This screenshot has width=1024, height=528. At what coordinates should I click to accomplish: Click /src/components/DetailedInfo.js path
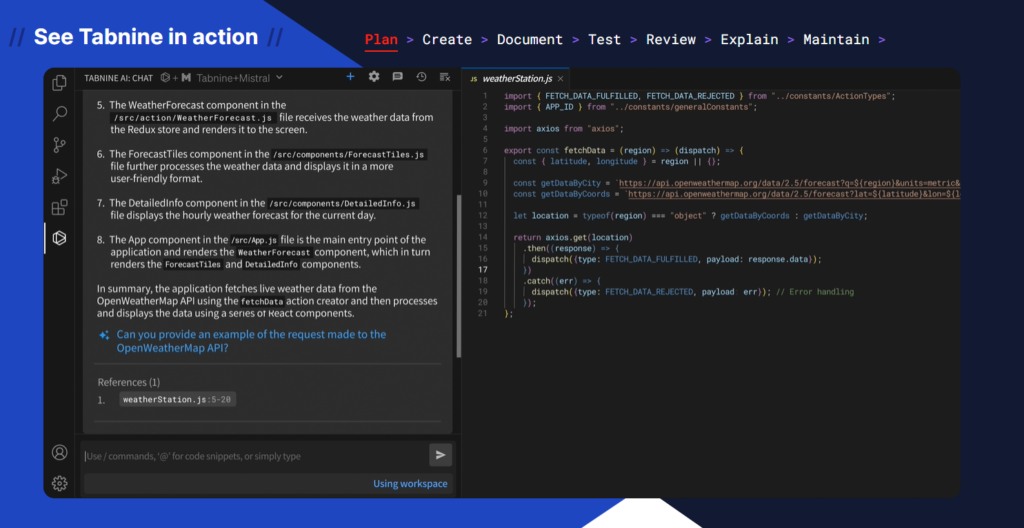pos(343,204)
